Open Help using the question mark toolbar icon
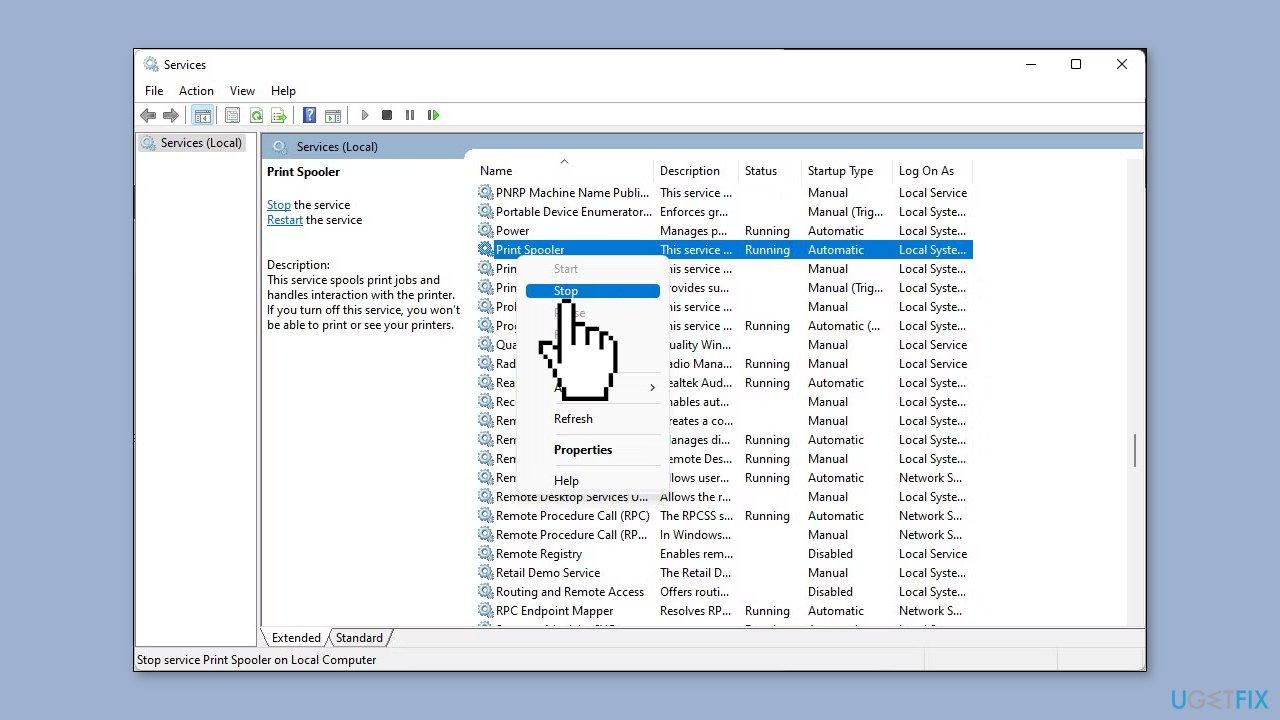 (308, 115)
